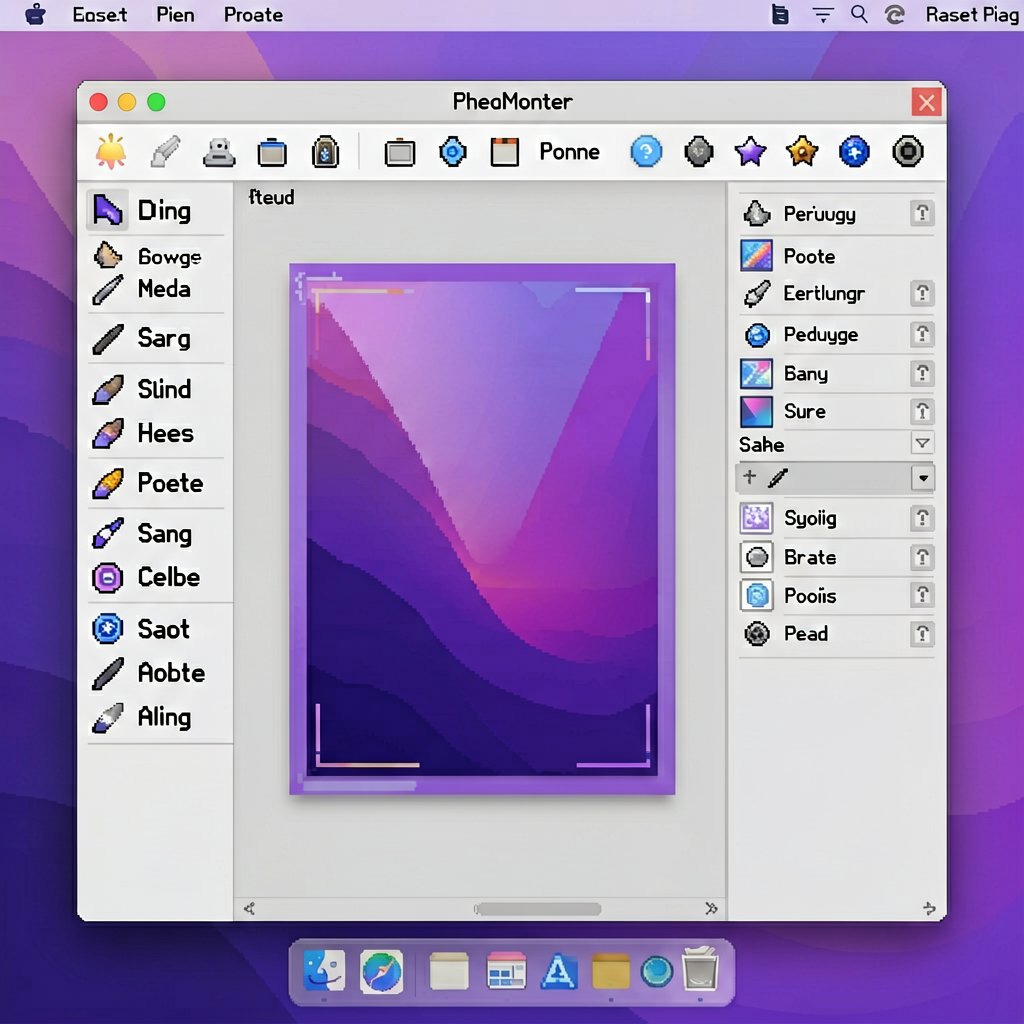Expand the Sahe section triangle
The width and height of the screenshot is (1024, 1024).
click(x=922, y=443)
